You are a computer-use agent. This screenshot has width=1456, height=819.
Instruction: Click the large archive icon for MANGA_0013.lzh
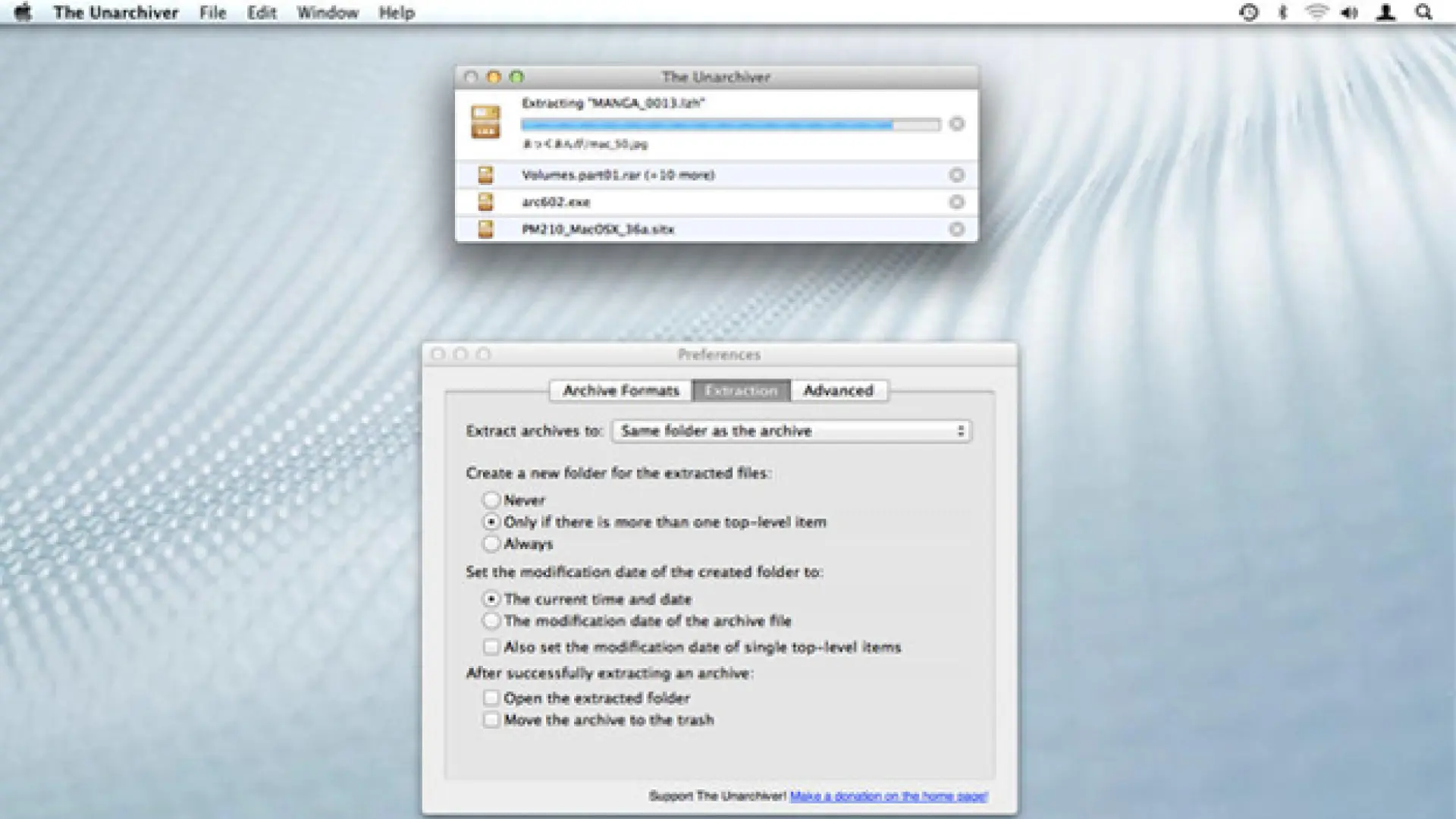[x=485, y=123]
